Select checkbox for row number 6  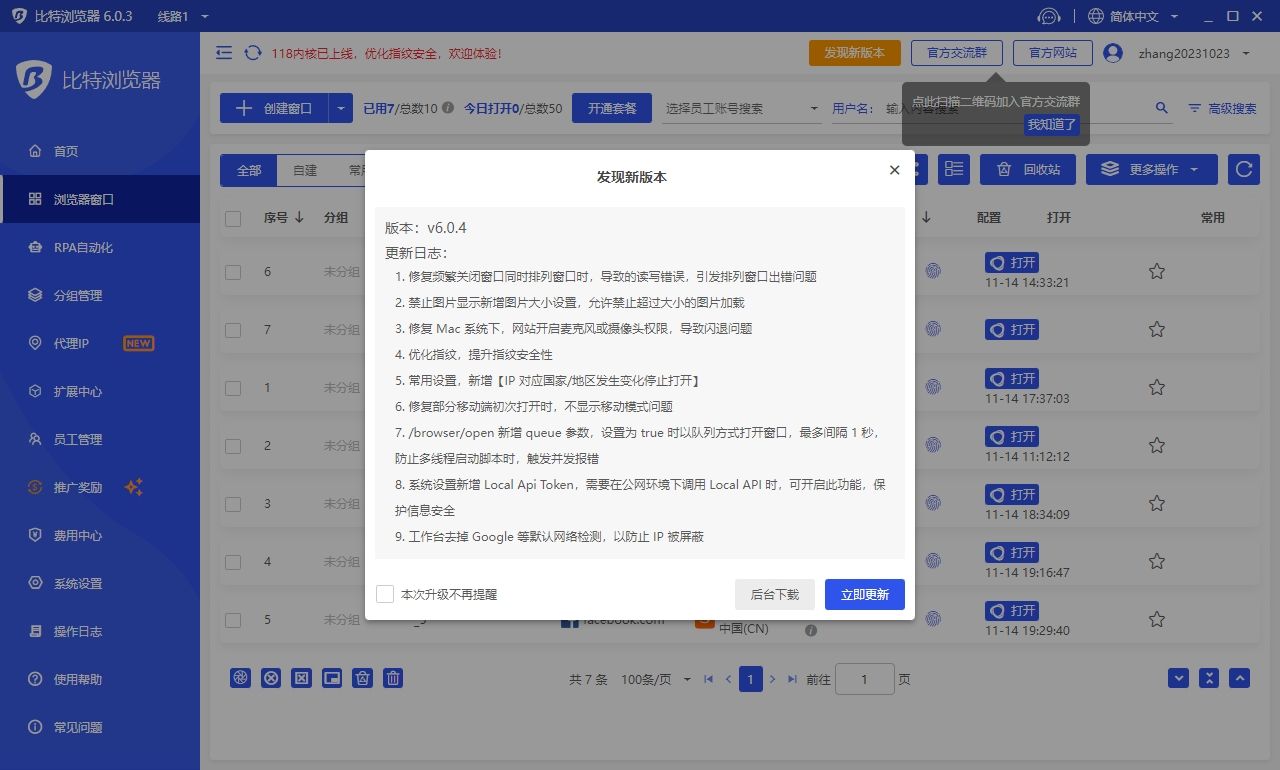[x=233, y=272]
